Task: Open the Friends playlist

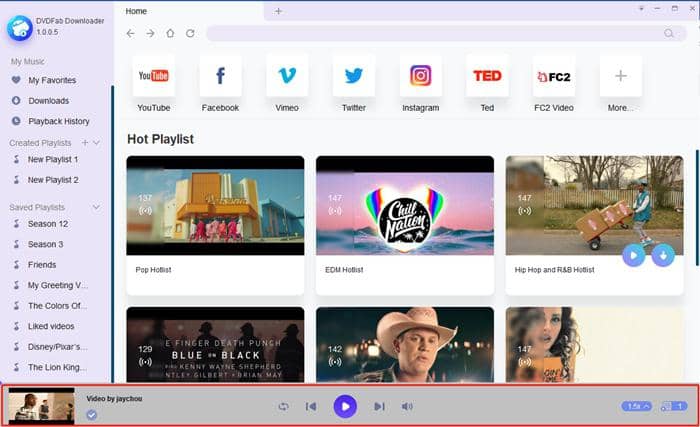Action: coord(42,265)
